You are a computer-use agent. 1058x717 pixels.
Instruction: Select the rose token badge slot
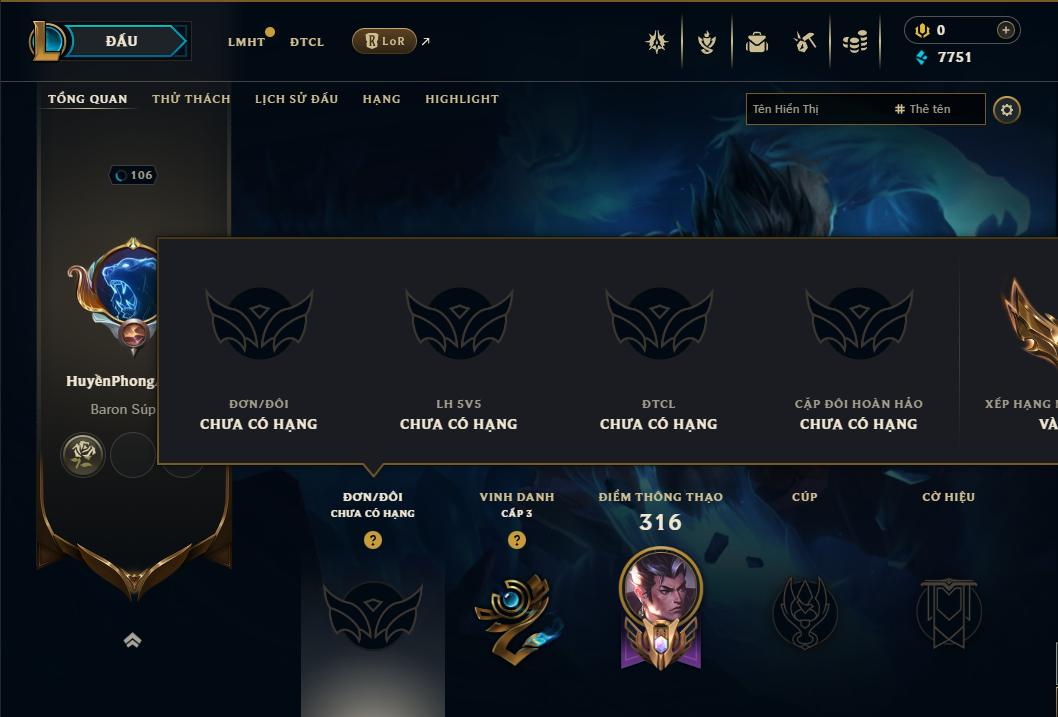pyautogui.click(x=83, y=455)
